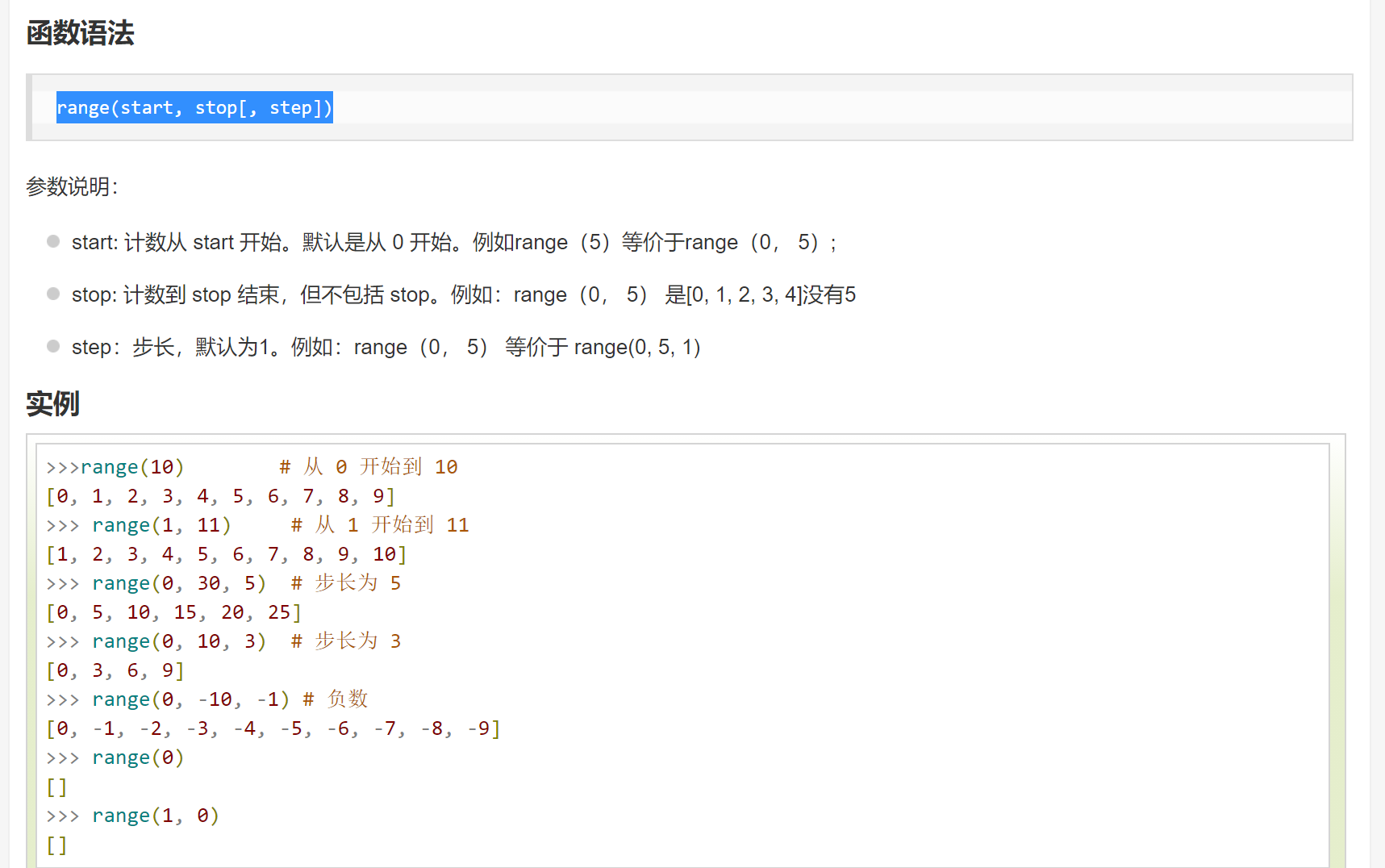Screen dimensions: 1385x868
Task: Click the output ending with 9, 10]
Action: tap(227, 554)
